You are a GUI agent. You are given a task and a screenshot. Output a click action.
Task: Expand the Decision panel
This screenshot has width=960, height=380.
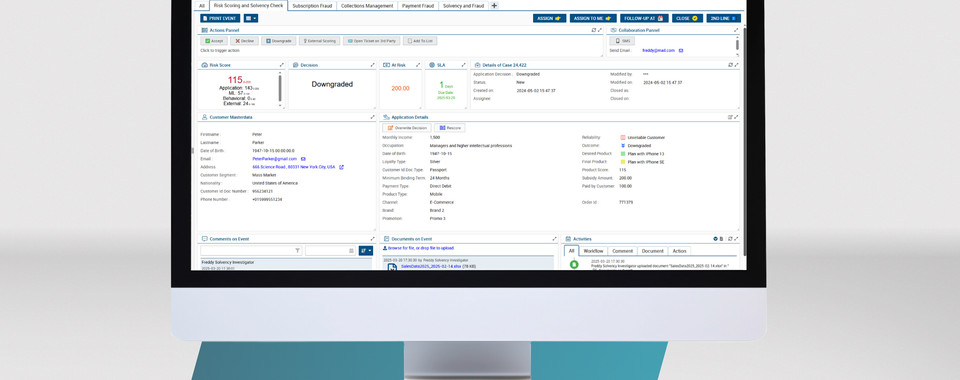(x=372, y=65)
